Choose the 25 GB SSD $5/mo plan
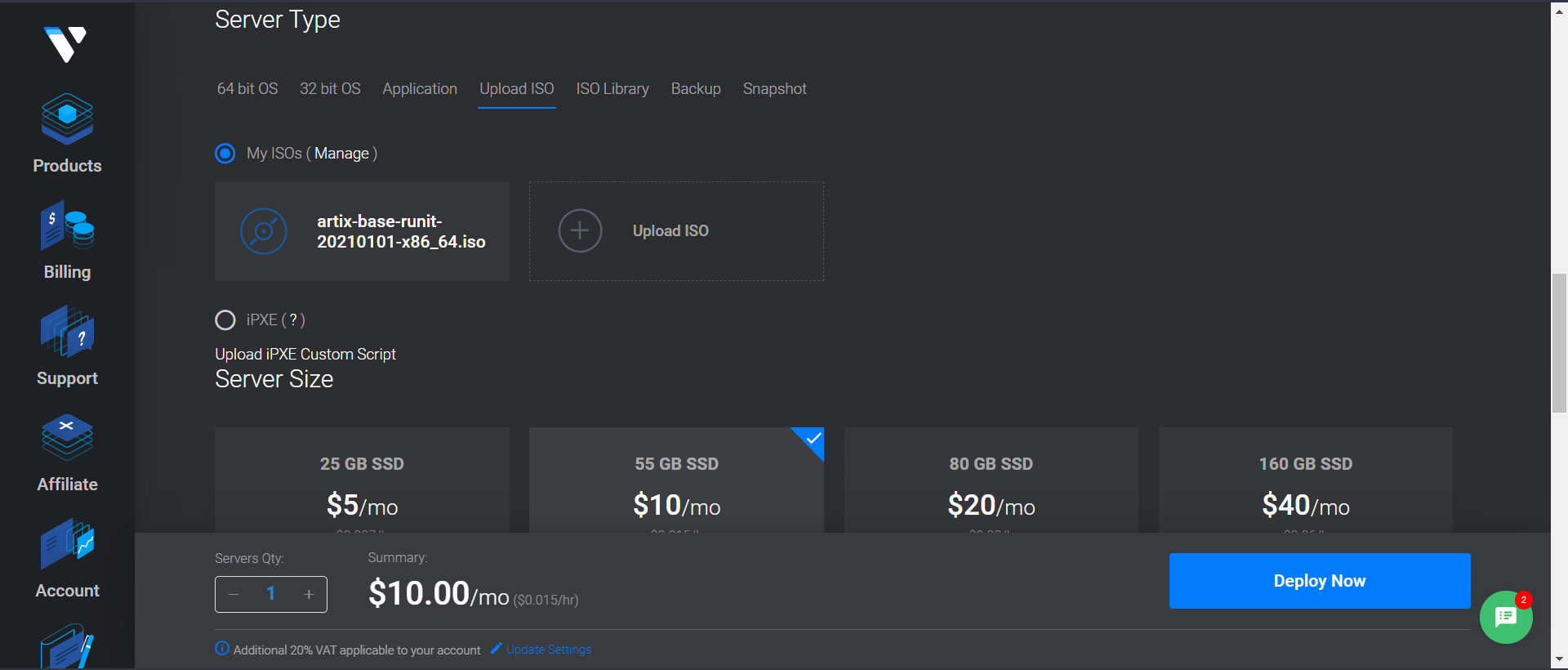 [x=362, y=480]
